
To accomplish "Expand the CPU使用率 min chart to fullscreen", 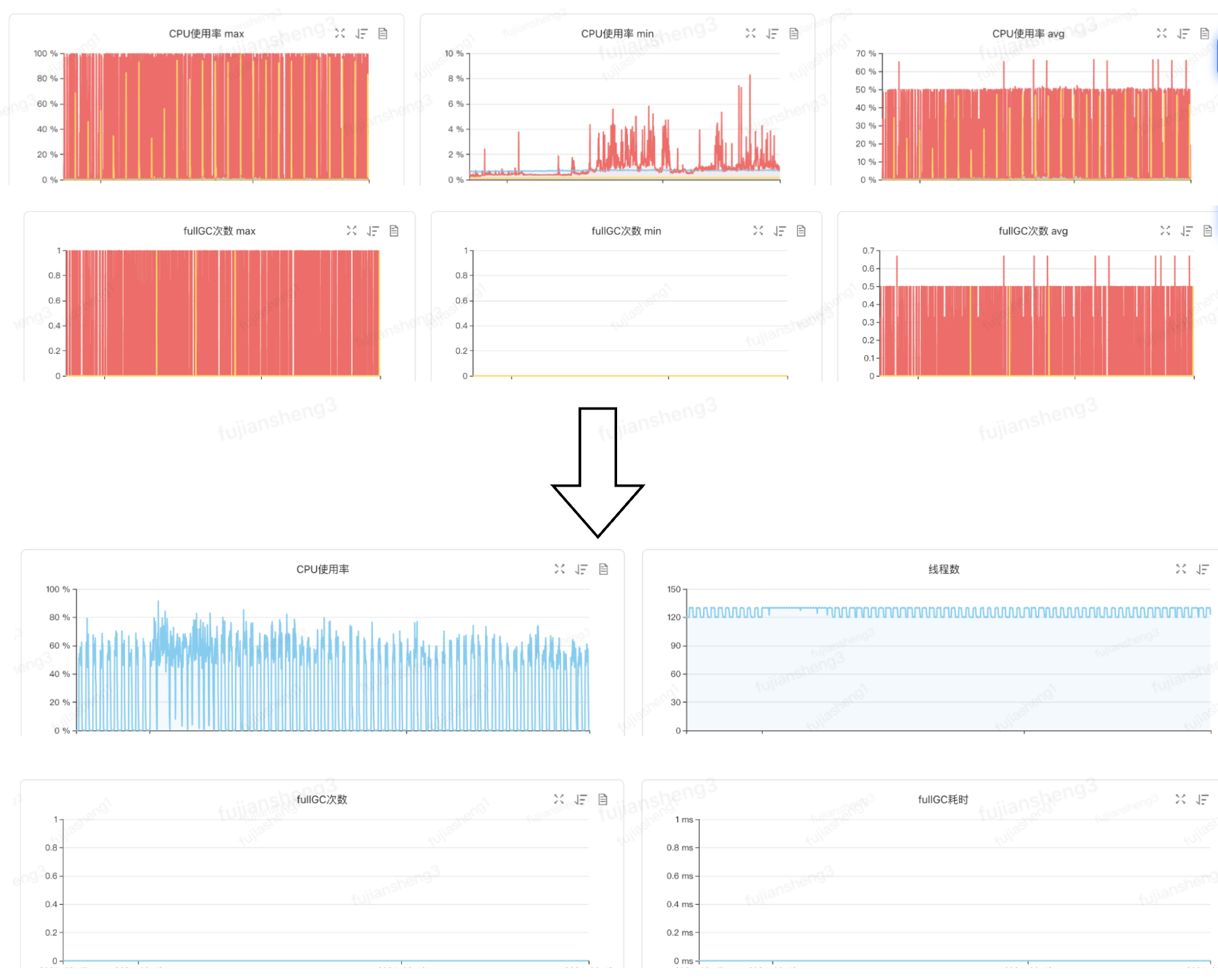I will click(750, 33).
